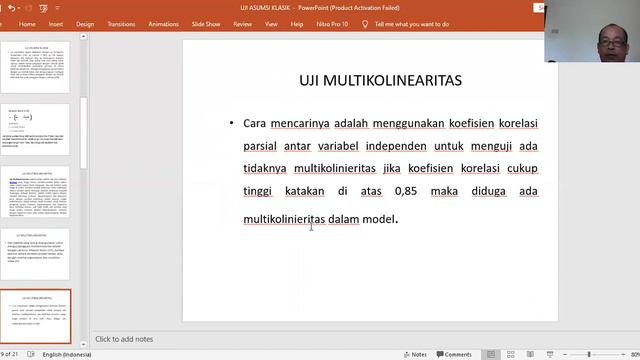Click the spell check icon in the status bar
The width and height of the screenshot is (640, 360).
tap(31, 354)
